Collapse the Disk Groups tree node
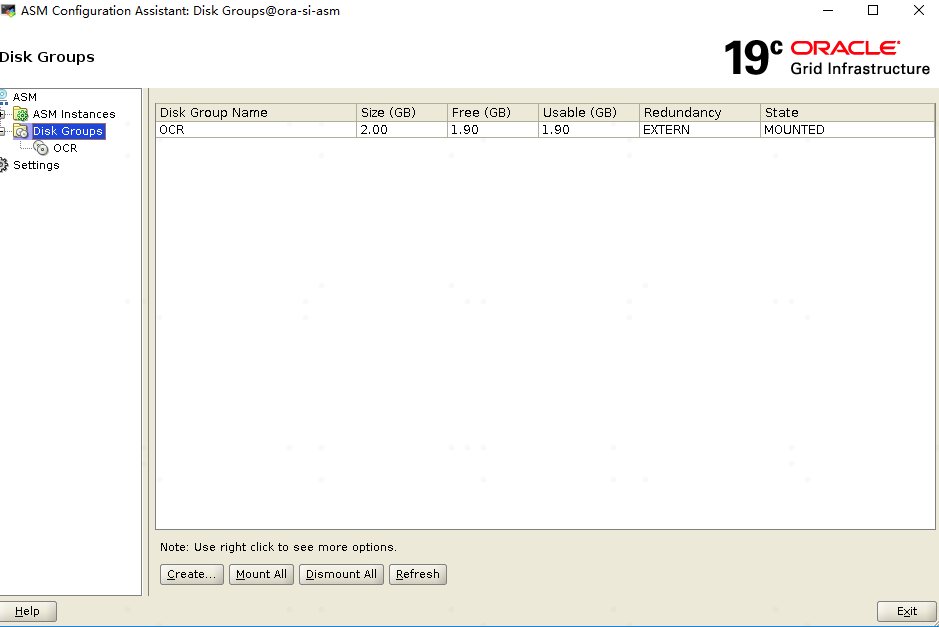Screen dimensions: 939x627 (x=2, y=131)
